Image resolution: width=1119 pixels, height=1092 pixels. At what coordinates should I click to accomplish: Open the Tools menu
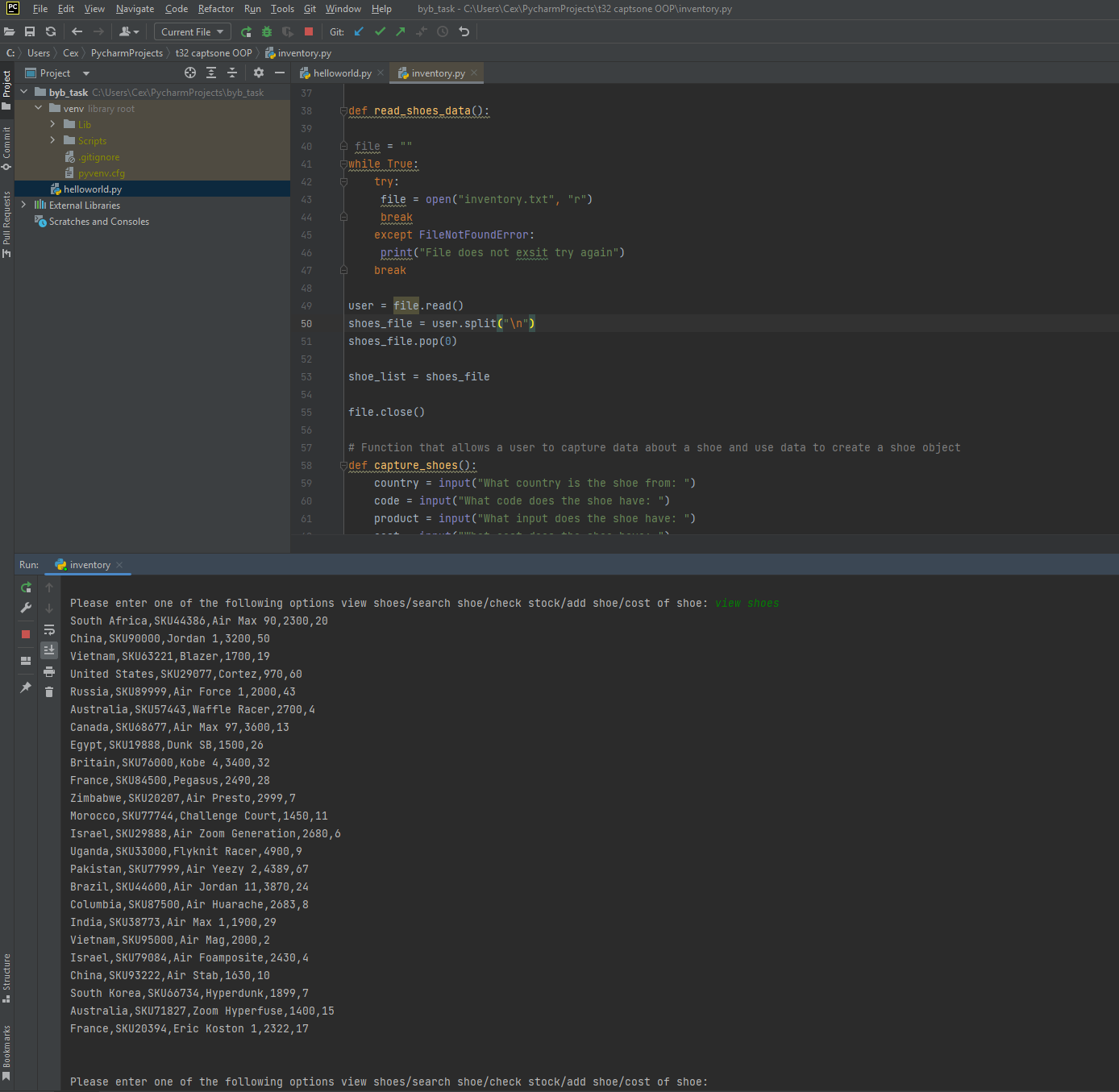(282, 9)
